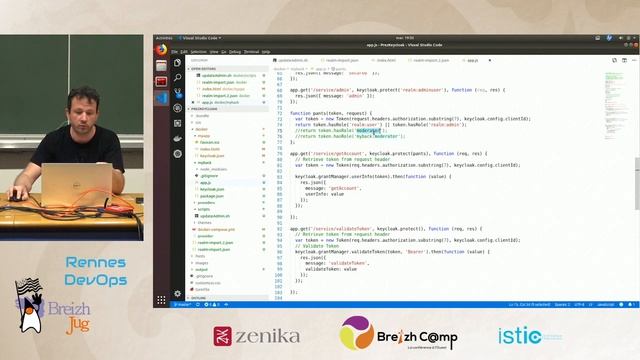
Task: Click Activities in the top panel
Action: 164,38
